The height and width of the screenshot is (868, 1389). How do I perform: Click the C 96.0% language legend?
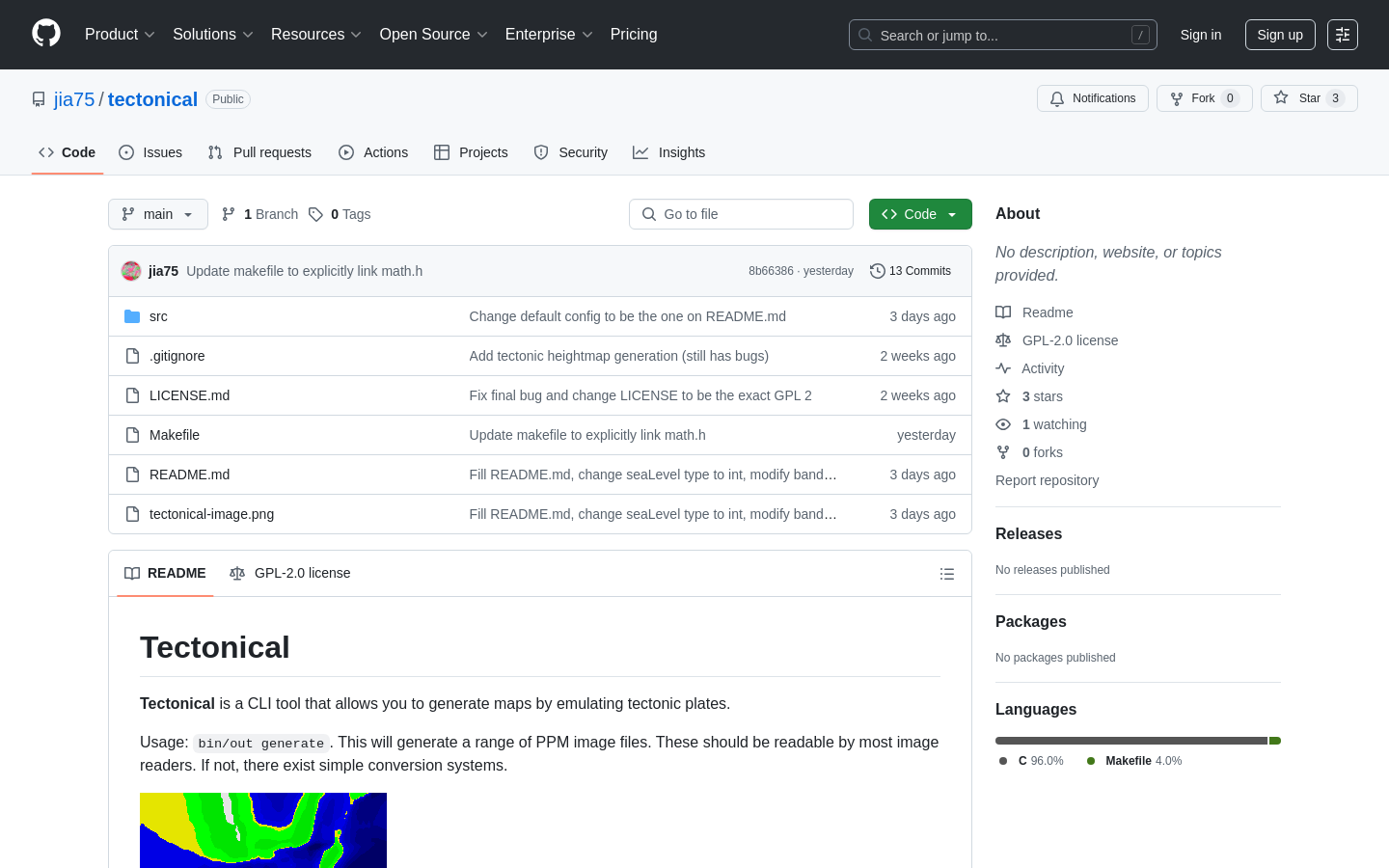(1031, 761)
